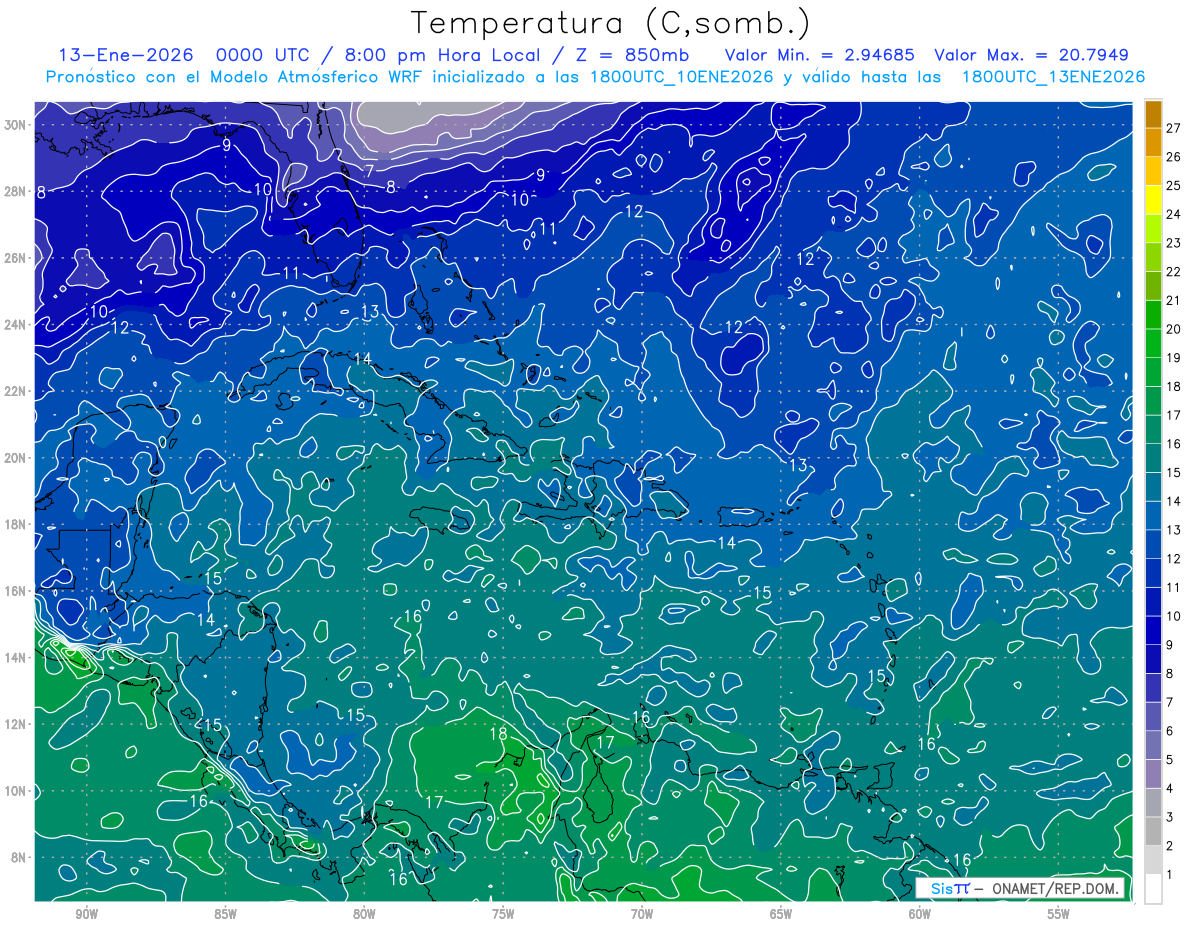Click the SisPi ONAMET/REP.DOM. logo box
The width and height of the screenshot is (1200, 927).
1019,888
